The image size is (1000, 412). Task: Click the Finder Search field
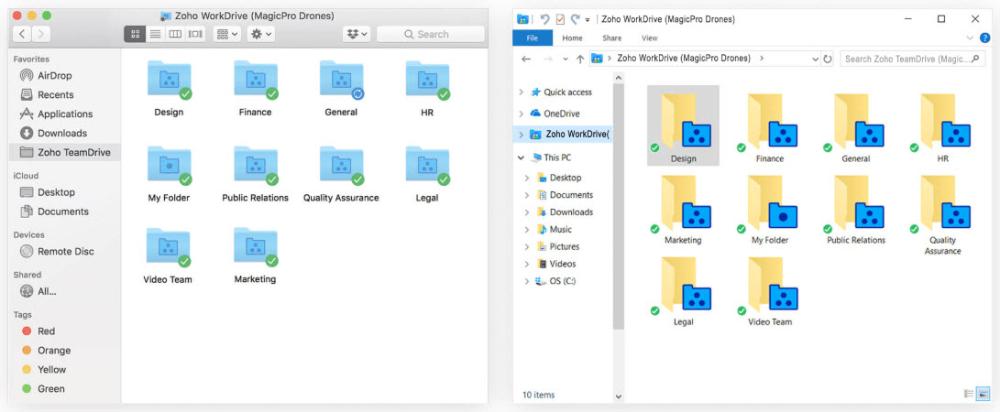(430, 34)
